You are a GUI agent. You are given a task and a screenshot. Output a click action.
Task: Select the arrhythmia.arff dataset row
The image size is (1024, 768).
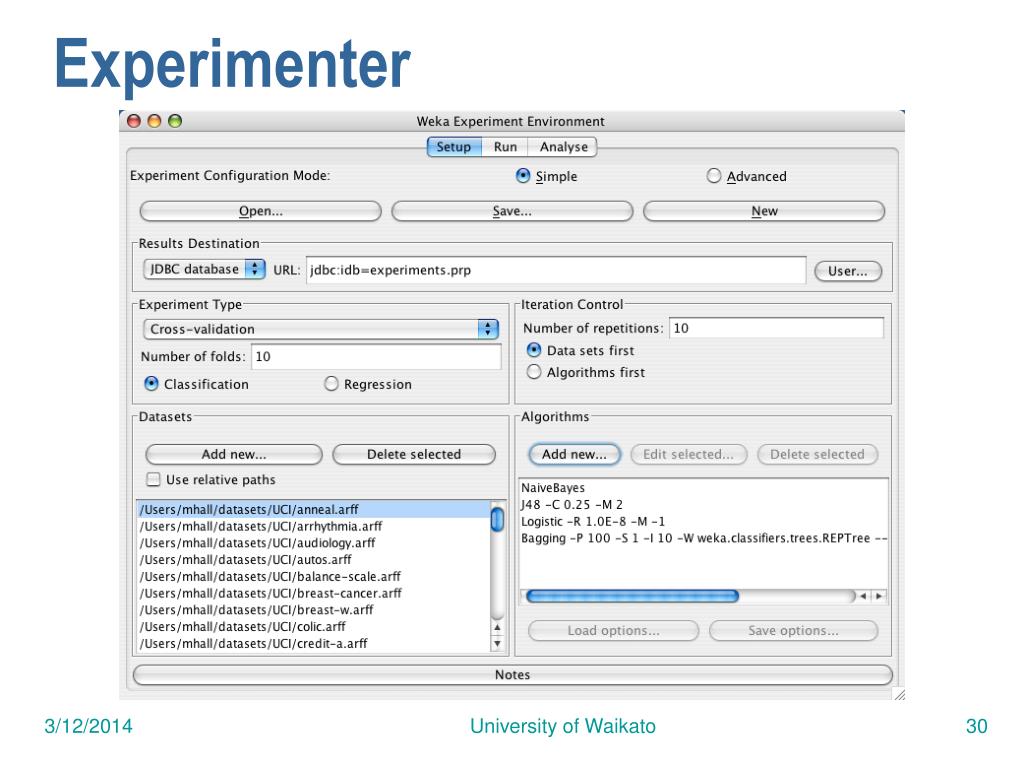coord(313,526)
